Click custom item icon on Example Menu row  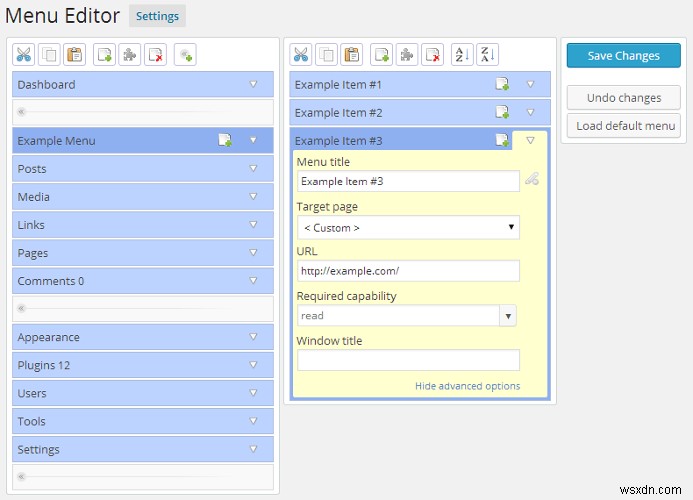pyautogui.click(x=225, y=140)
